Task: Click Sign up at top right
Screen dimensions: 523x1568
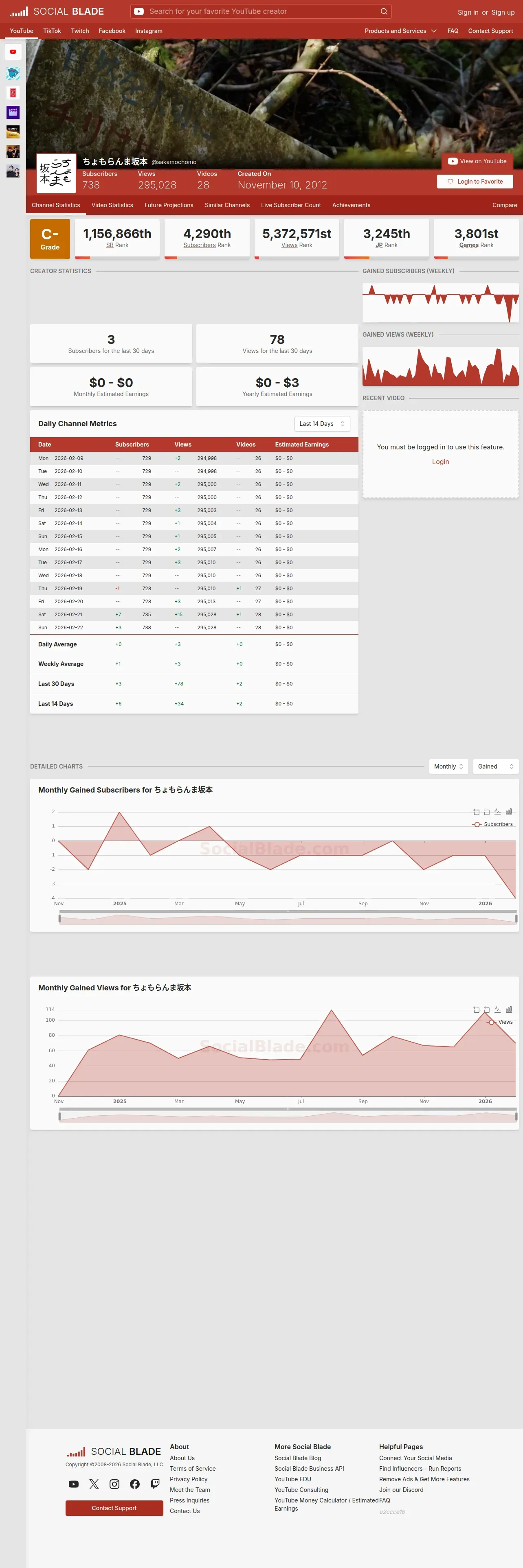Action: [503, 12]
